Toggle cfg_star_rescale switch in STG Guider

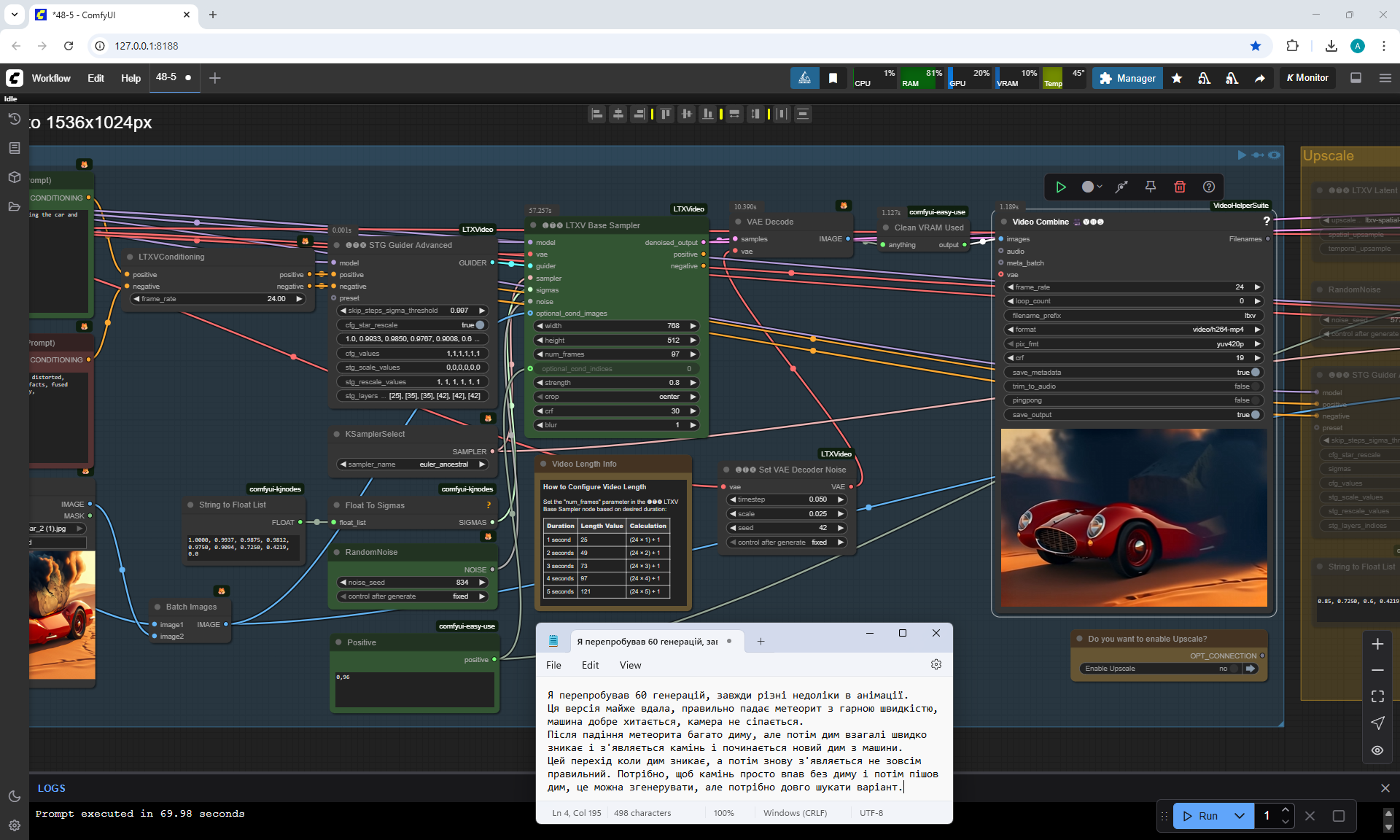click(x=479, y=325)
